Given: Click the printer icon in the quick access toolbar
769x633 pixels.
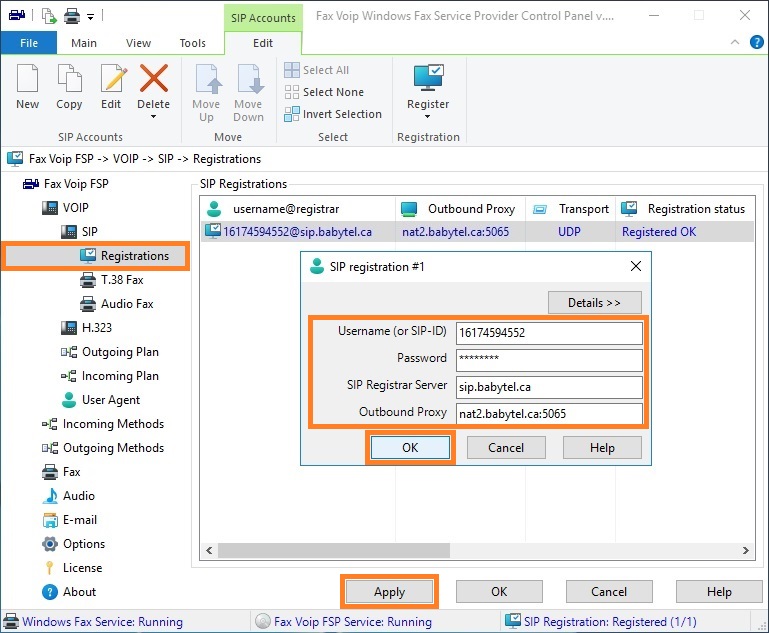Looking at the screenshot, I should [72, 17].
